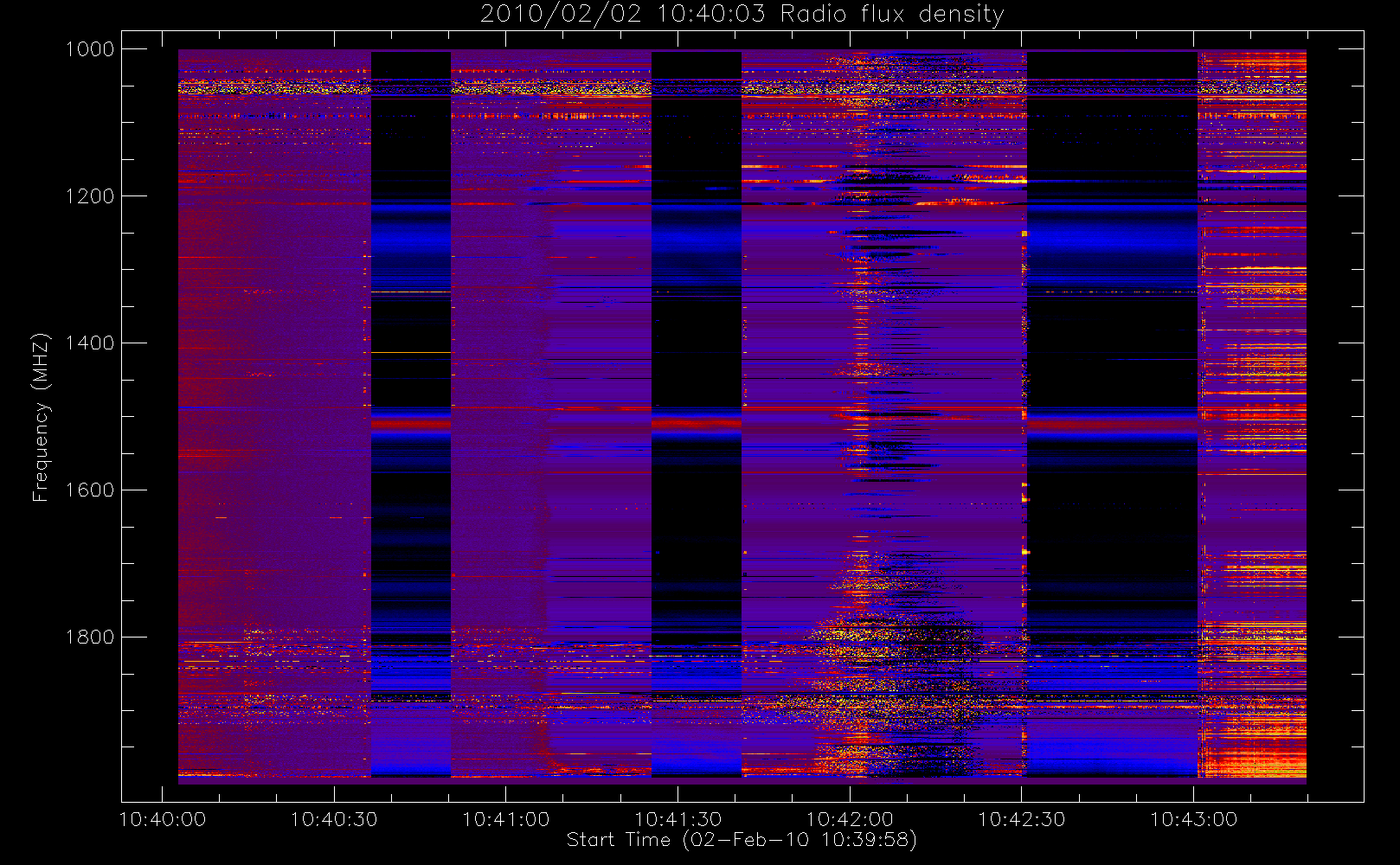
Task: Click the plot title '2010/02/02 10:40:03 Radio flux density'
Action: click(742, 15)
